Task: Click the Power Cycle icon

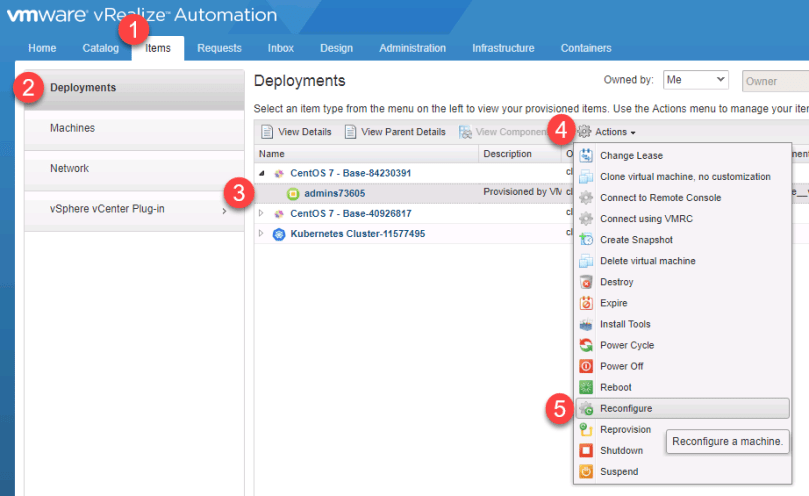Action: click(x=587, y=345)
